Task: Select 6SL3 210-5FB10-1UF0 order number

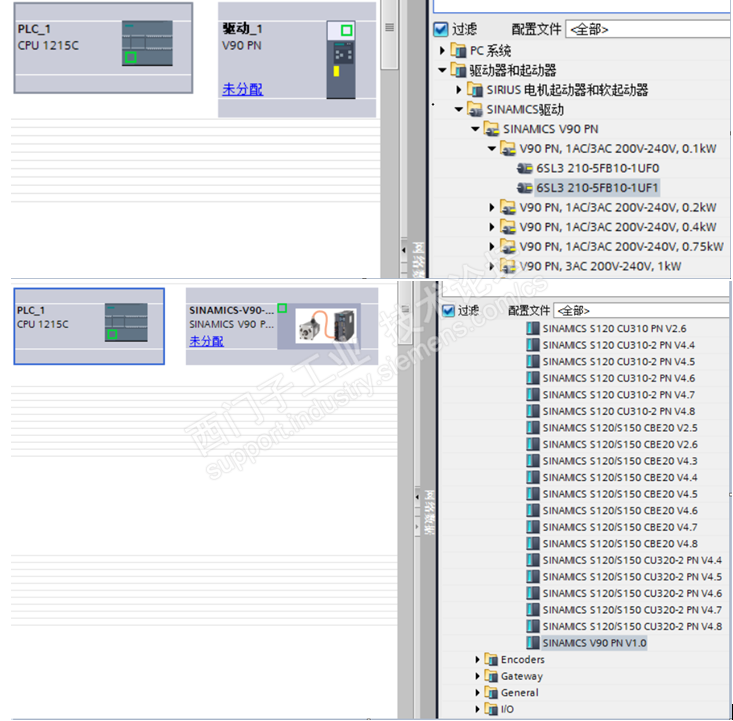Action: [597, 168]
